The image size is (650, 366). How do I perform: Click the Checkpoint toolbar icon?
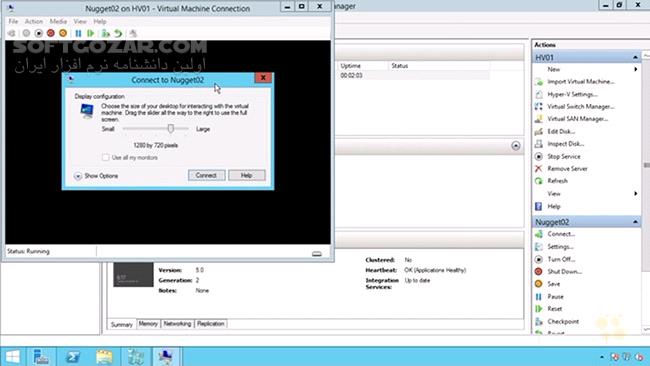[x=106, y=33]
